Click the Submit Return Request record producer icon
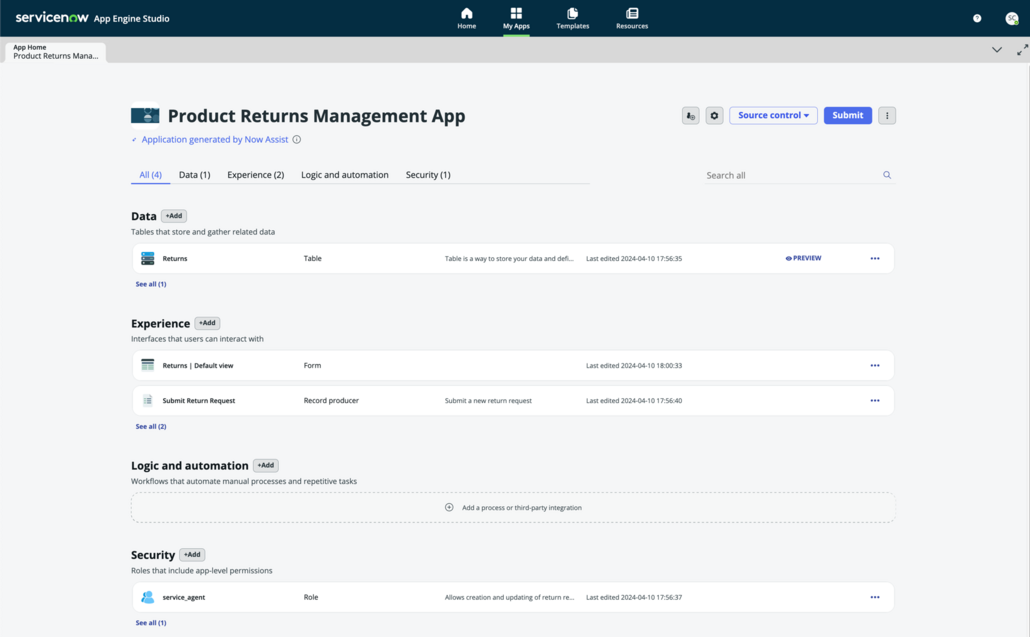This screenshot has height=637, width=1030. pos(148,401)
